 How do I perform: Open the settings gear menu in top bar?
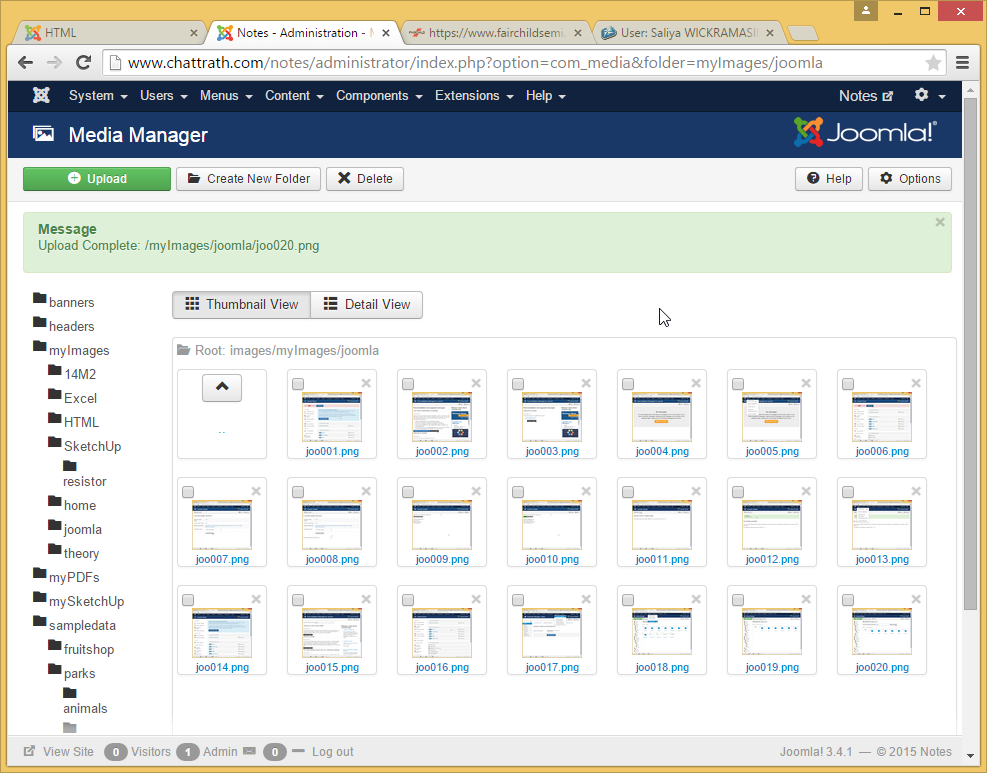[x=929, y=96]
